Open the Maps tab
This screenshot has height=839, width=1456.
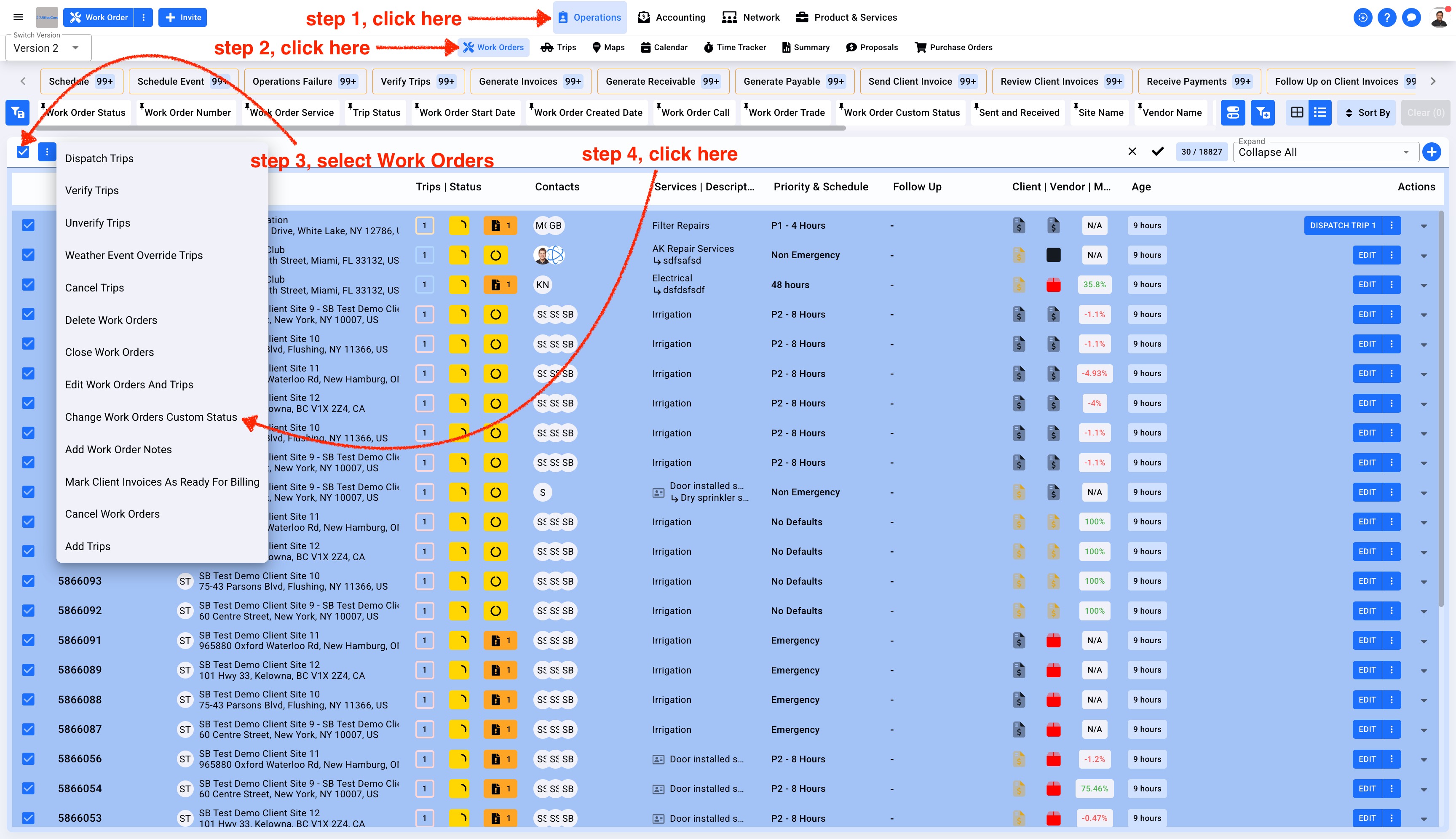[x=608, y=47]
